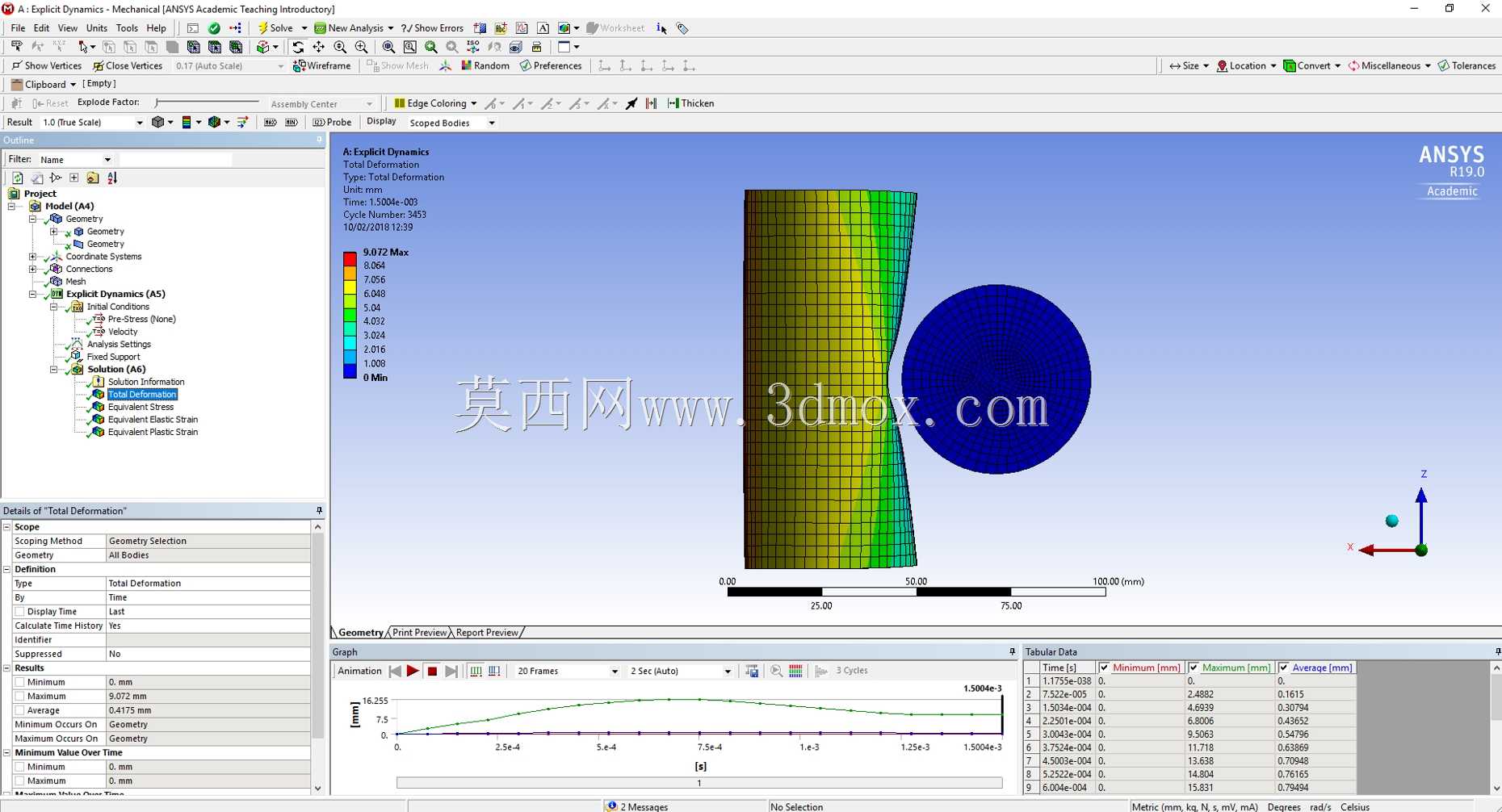Switch to the Report Preview tab
The width and height of the screenshot is (1502, 812).
[x=487, y=633]
